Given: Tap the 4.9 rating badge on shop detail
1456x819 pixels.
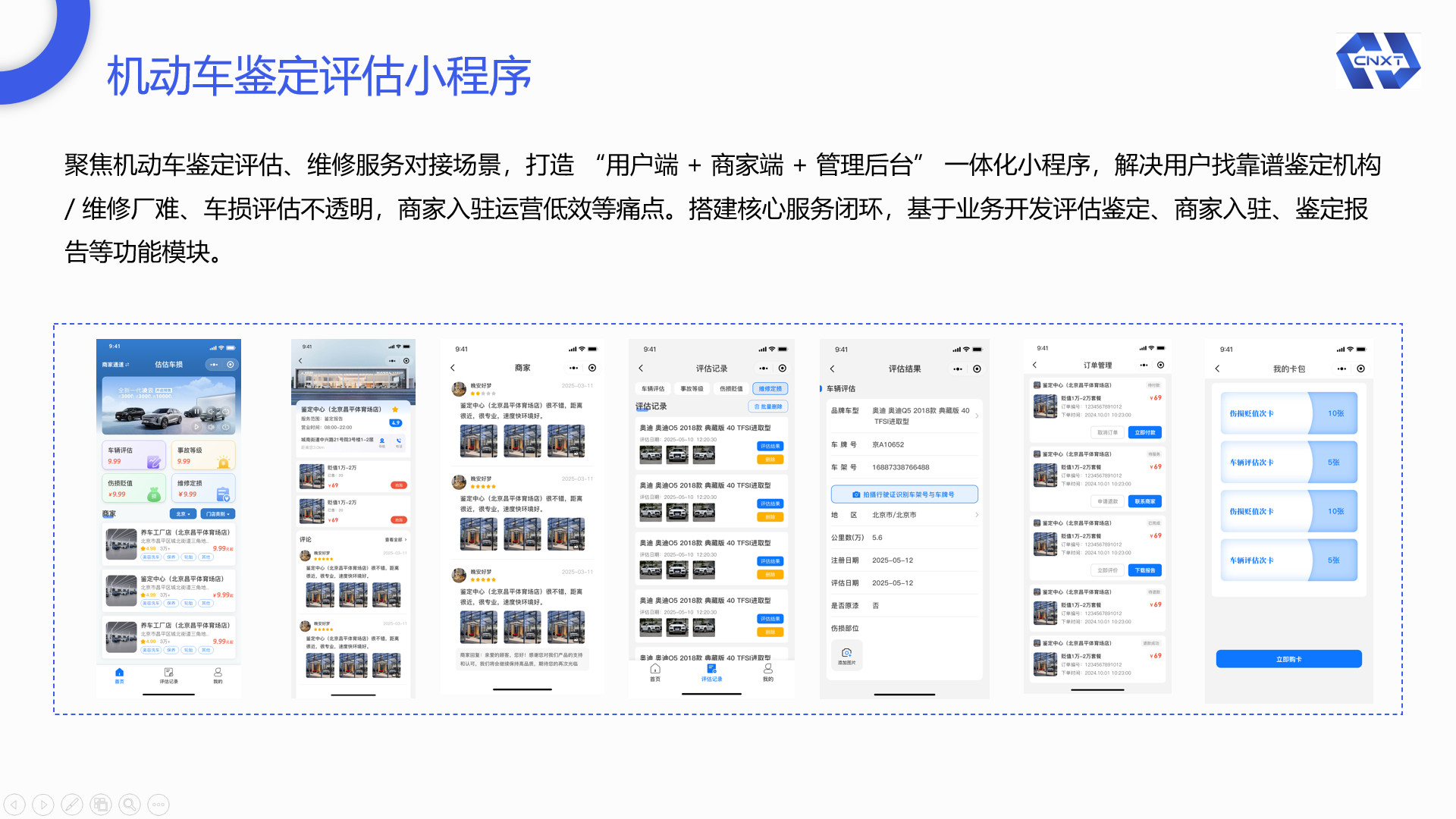Looking at the screenshot, I should (x=396, y=423).
